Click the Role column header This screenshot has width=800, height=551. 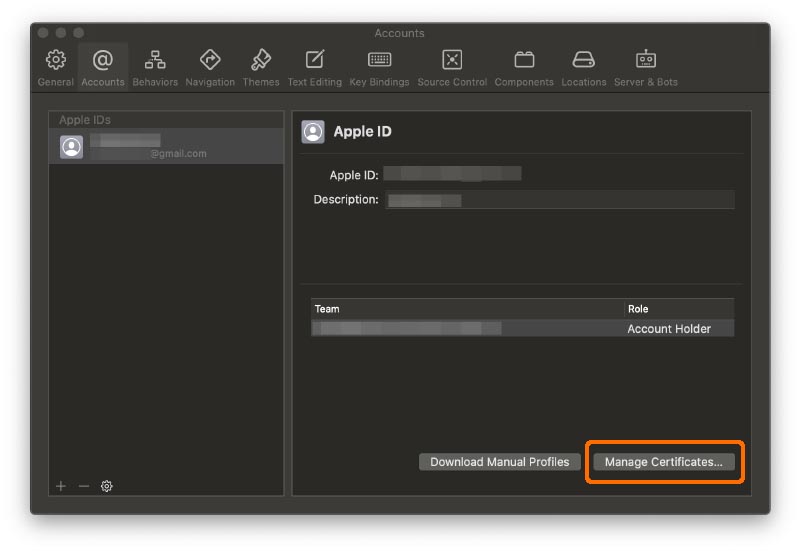click(679, 309)
